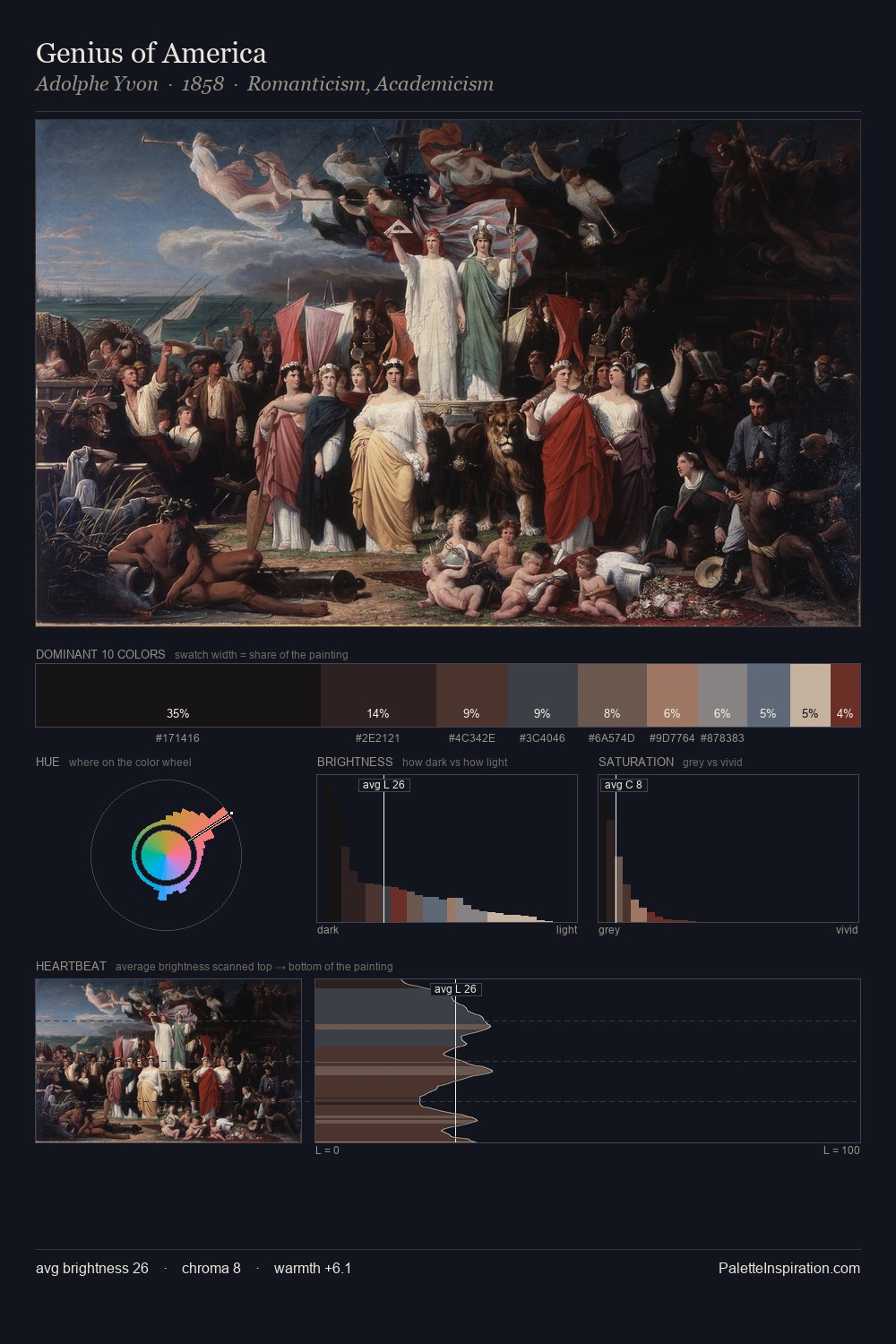The image size is (896, 1344).
Task: Click the 35% darkest color swatch
Action: point(178,694)
